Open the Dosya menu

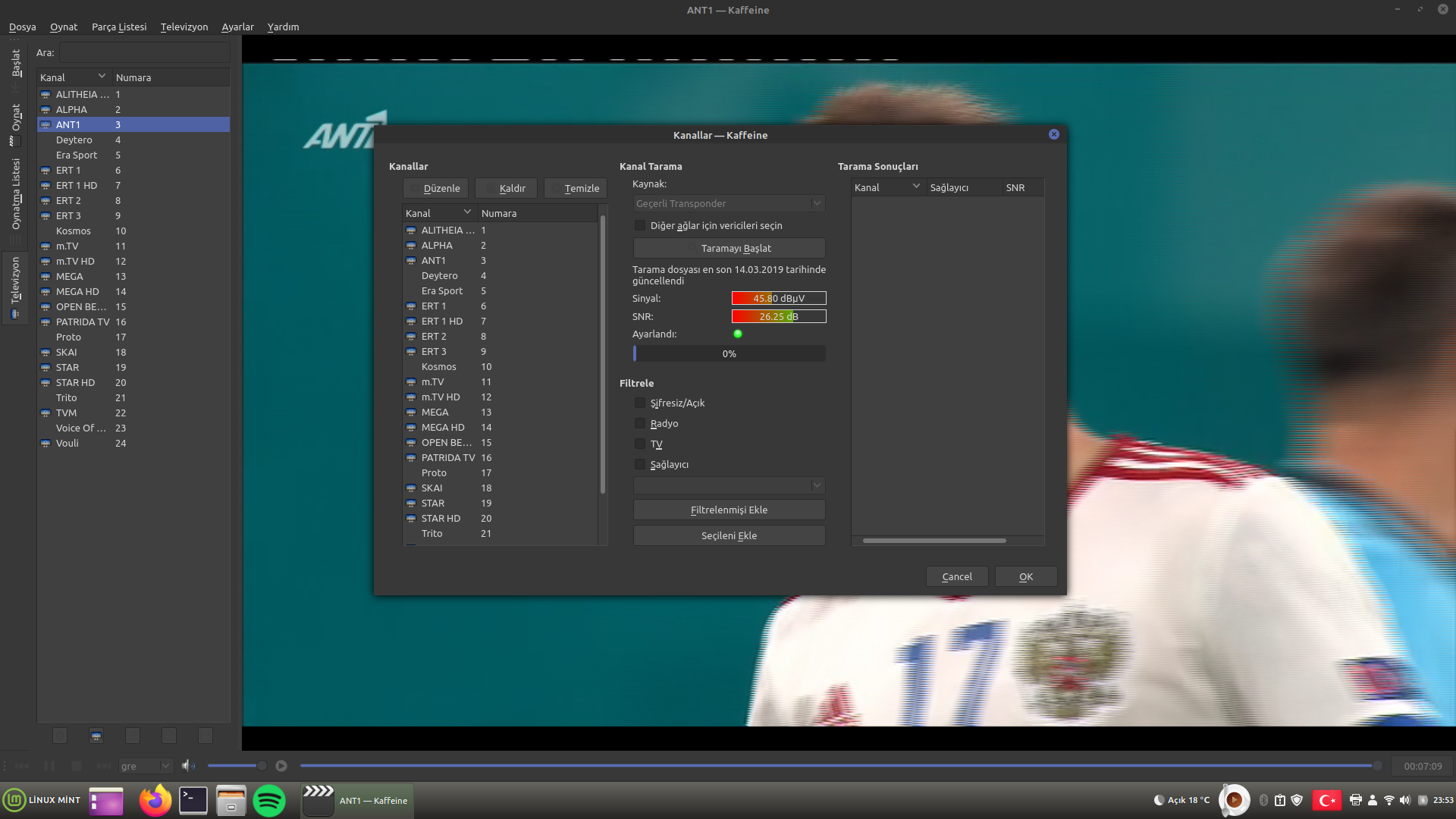pyautogui.click(x=23, y=27)
